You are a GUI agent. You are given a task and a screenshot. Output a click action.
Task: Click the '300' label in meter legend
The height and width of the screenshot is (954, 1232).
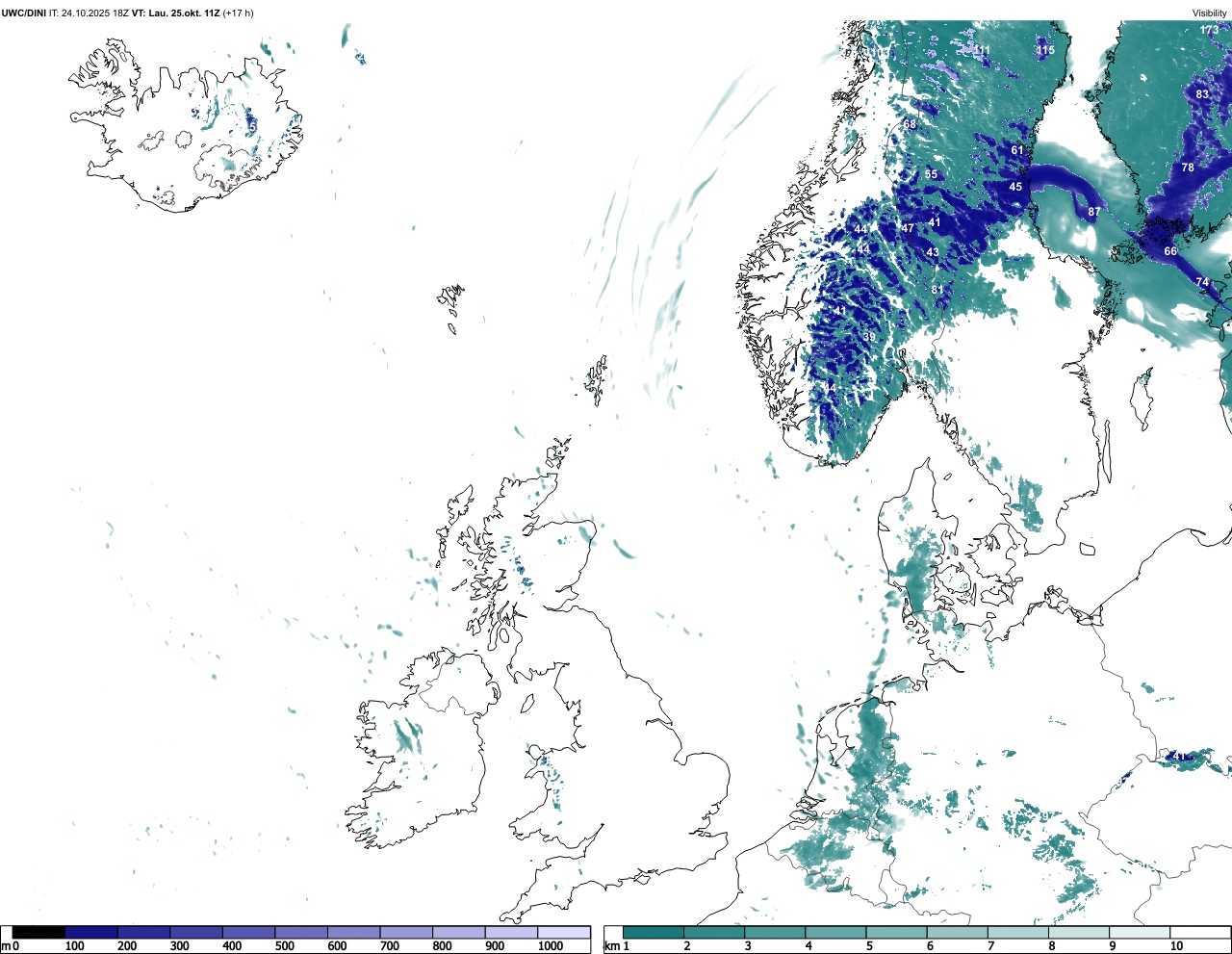179,946
